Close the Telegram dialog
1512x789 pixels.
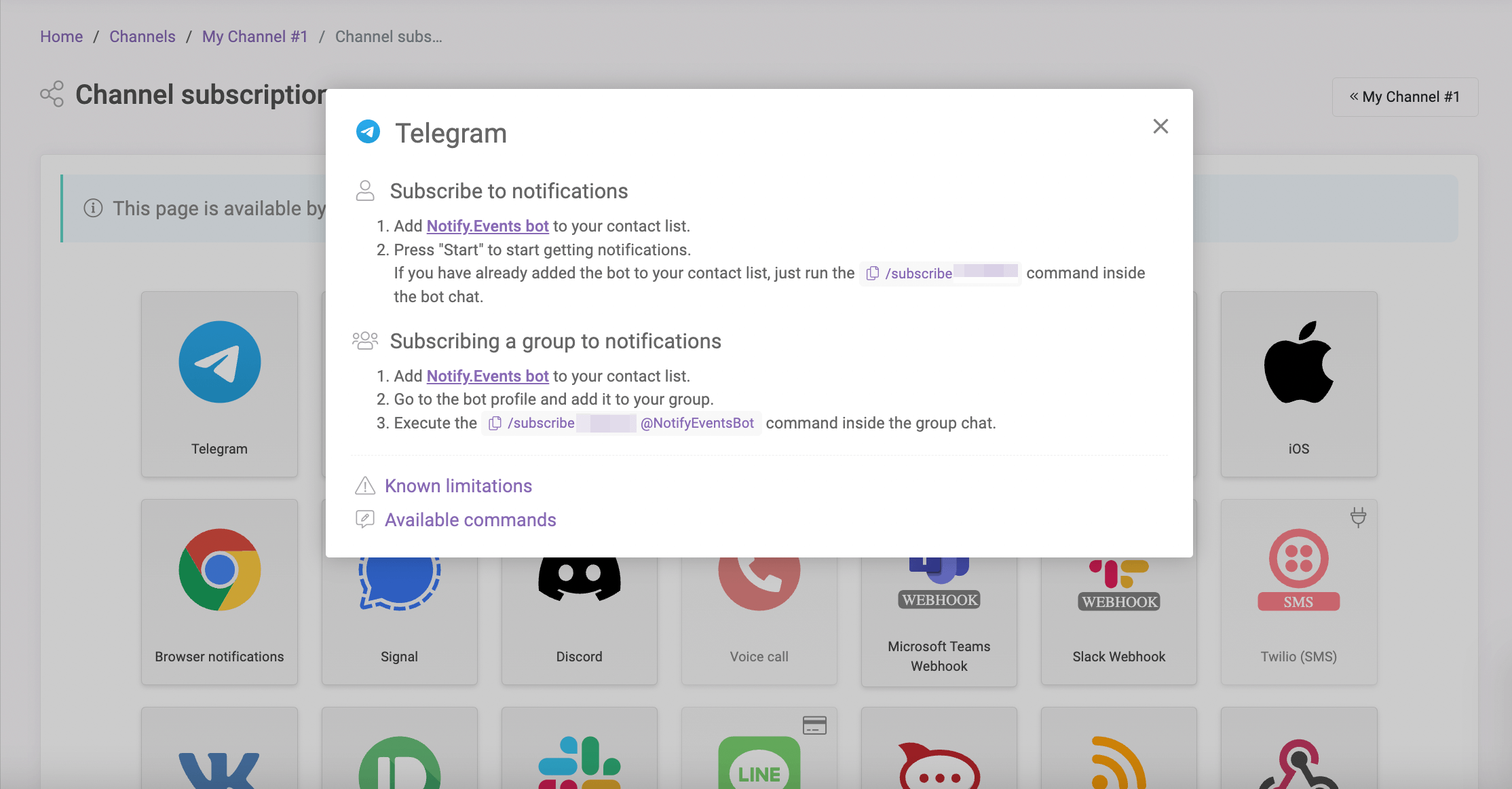click(1160, 126)
